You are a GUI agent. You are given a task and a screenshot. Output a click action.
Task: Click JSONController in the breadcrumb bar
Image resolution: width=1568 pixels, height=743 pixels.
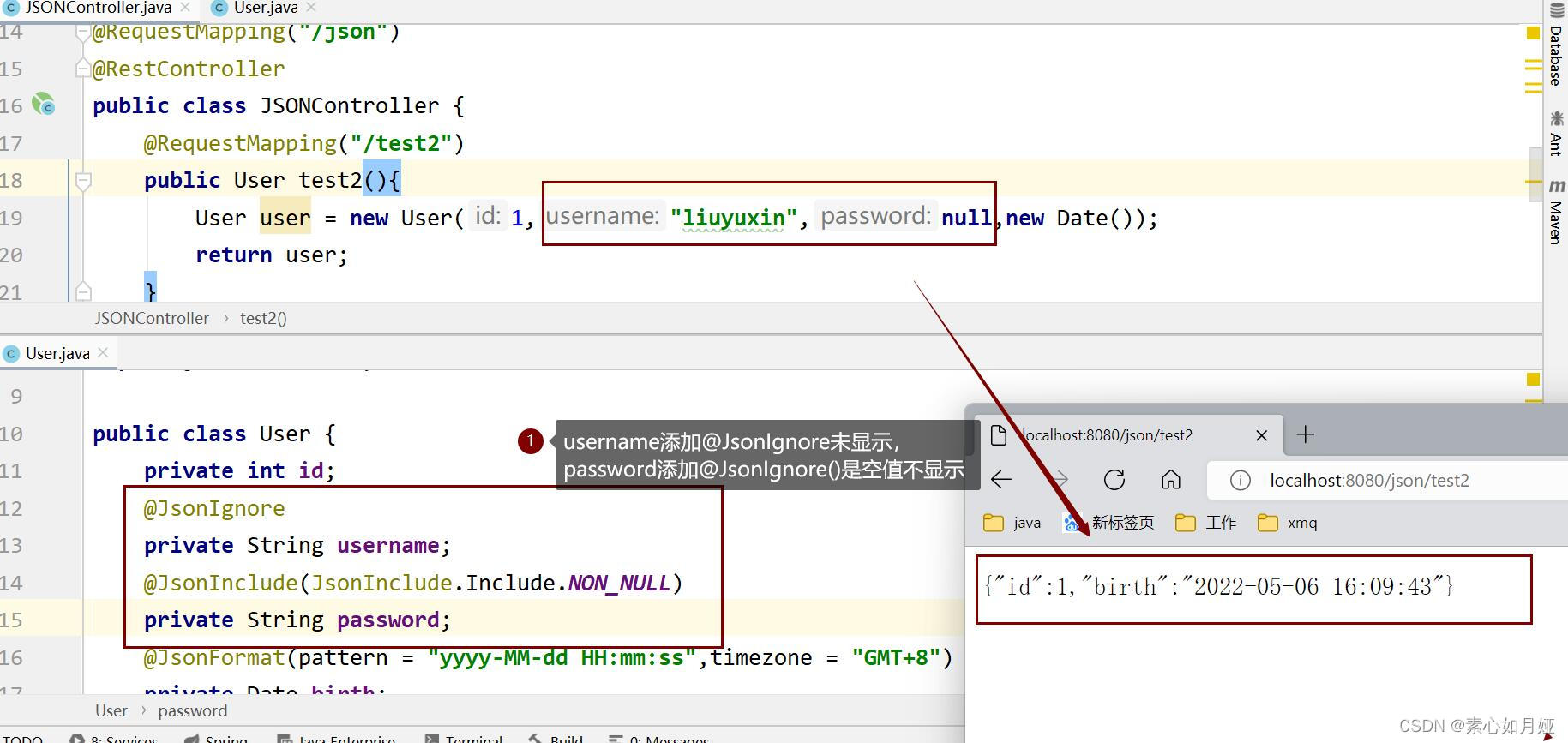152,318
